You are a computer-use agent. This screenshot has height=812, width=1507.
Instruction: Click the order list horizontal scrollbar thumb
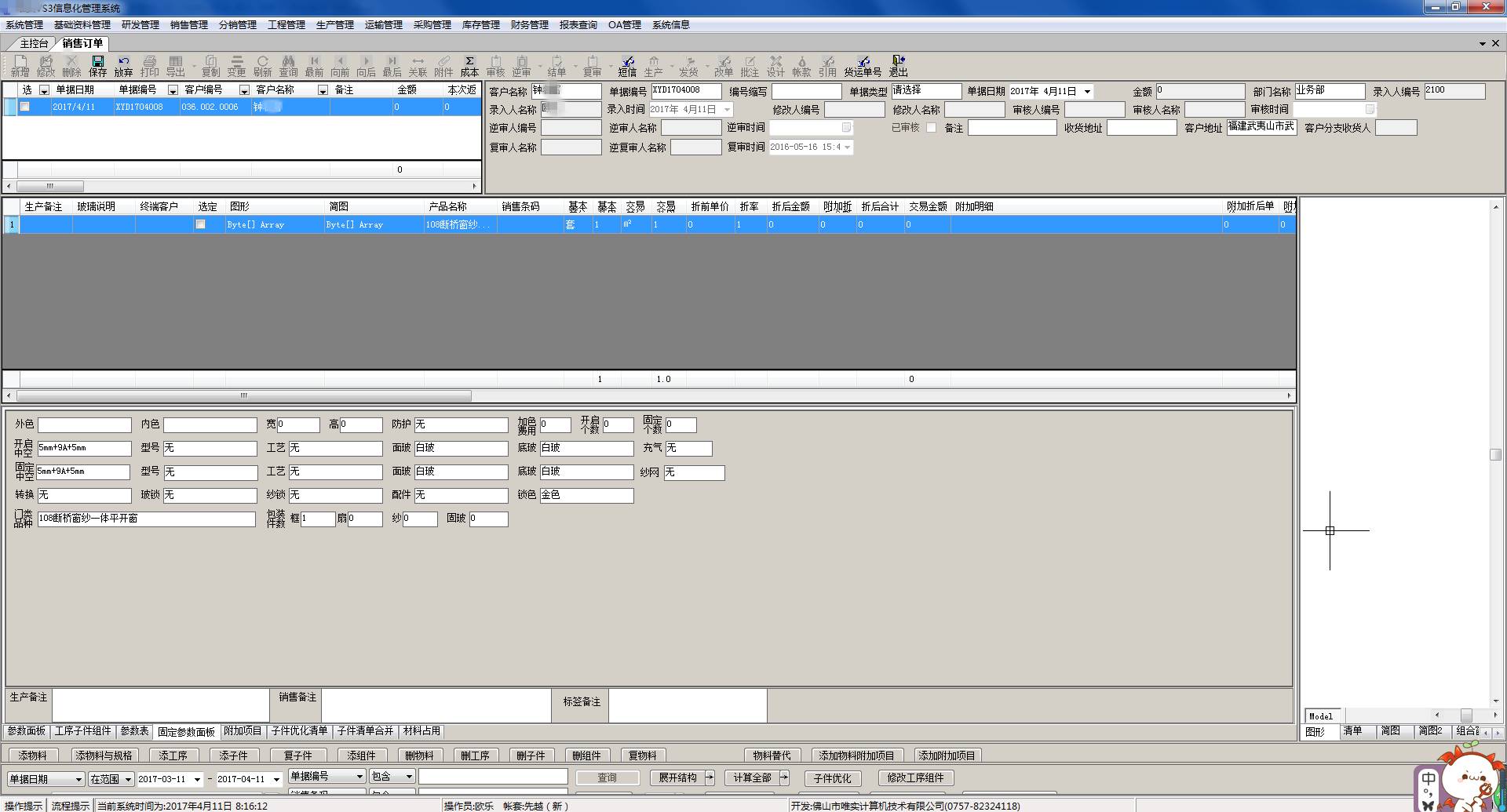pos(50,186)
